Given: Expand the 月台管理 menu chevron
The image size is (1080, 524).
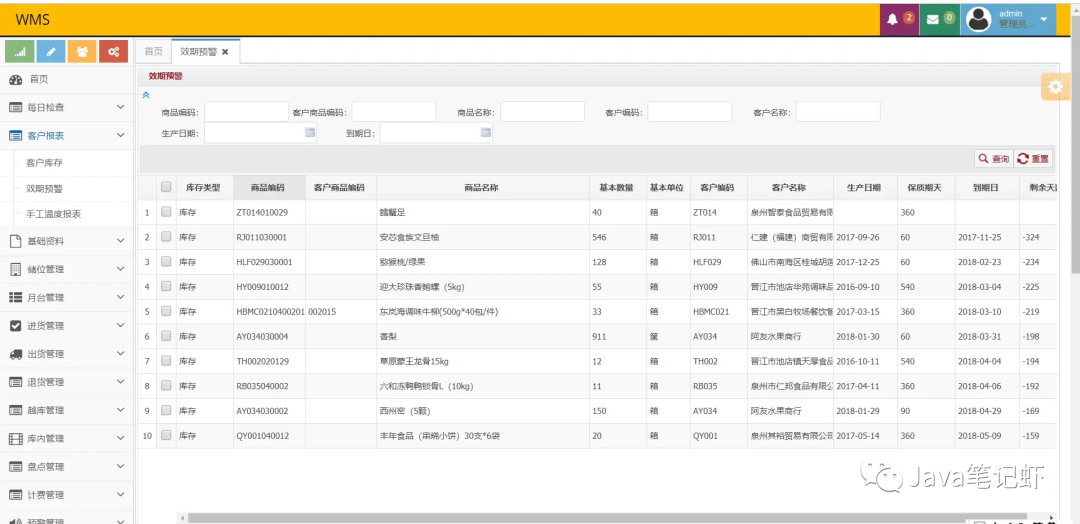Looking at the screenshot, I should click(x=121, y=297).
